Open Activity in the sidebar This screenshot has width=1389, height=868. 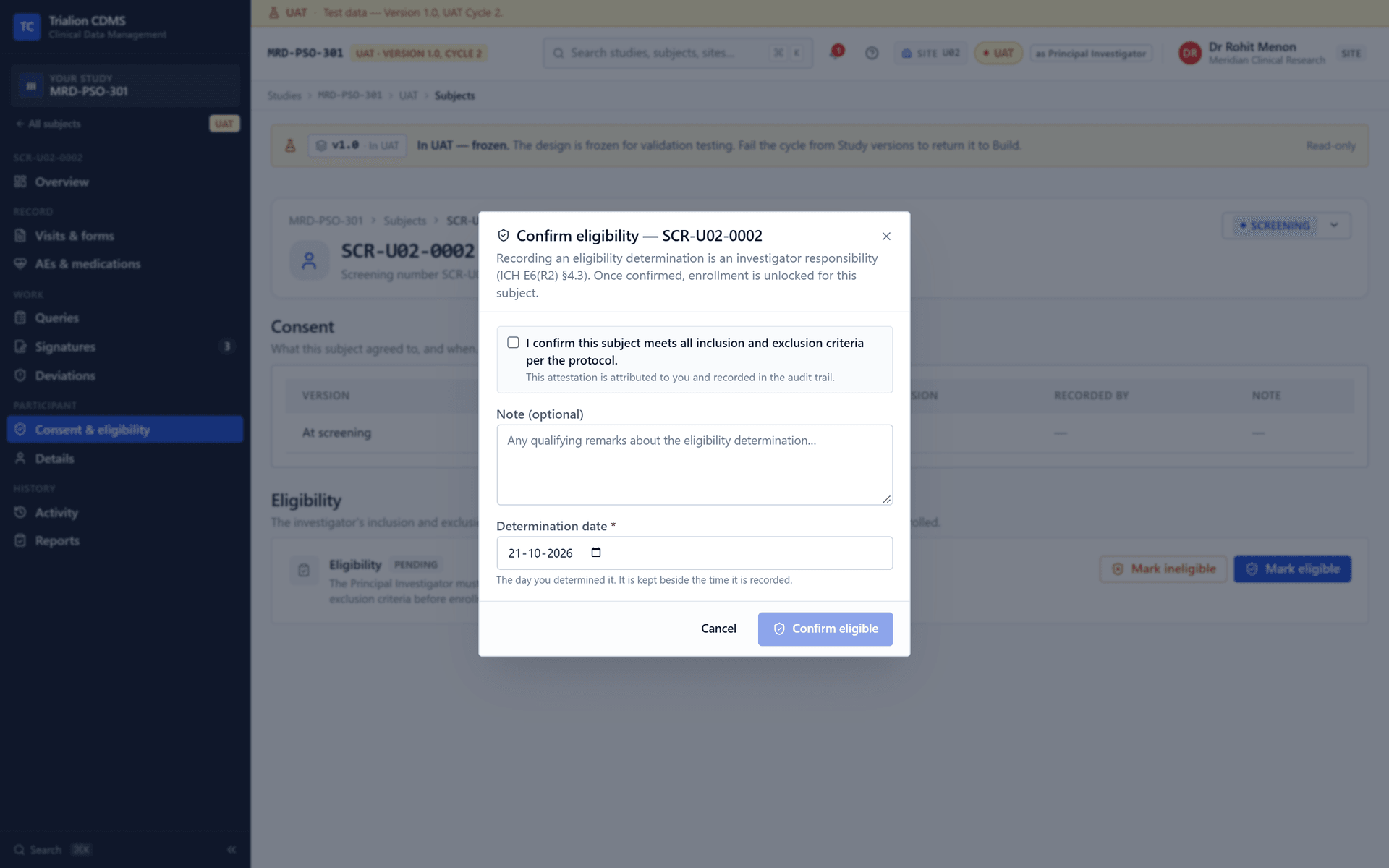tap(124, 512)
